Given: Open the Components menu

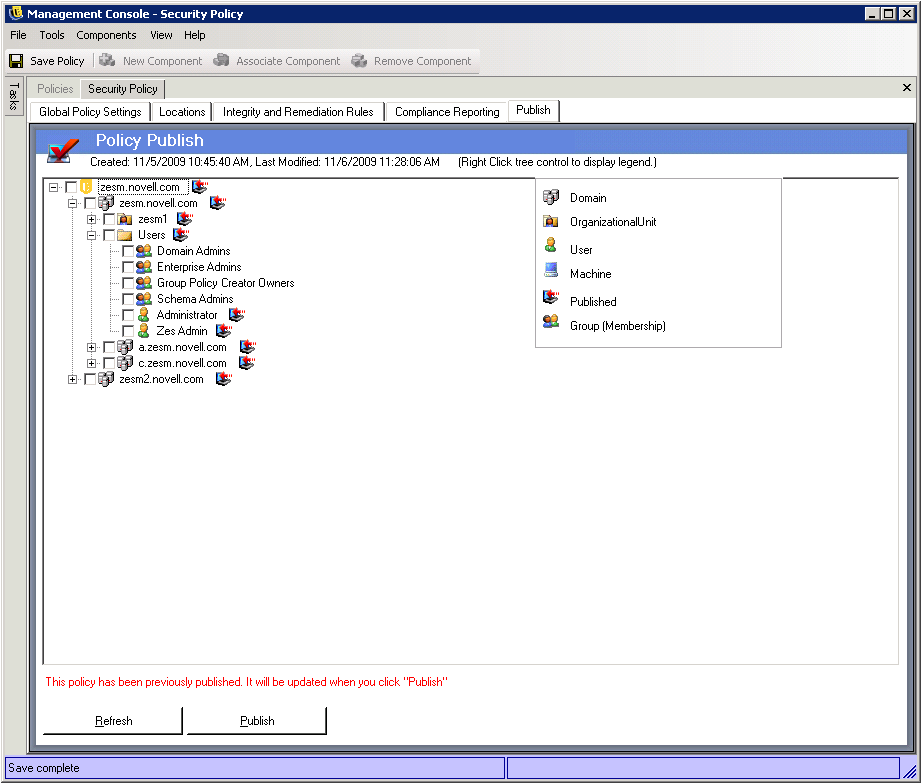Looking at the screenshot, I should 106,35.
